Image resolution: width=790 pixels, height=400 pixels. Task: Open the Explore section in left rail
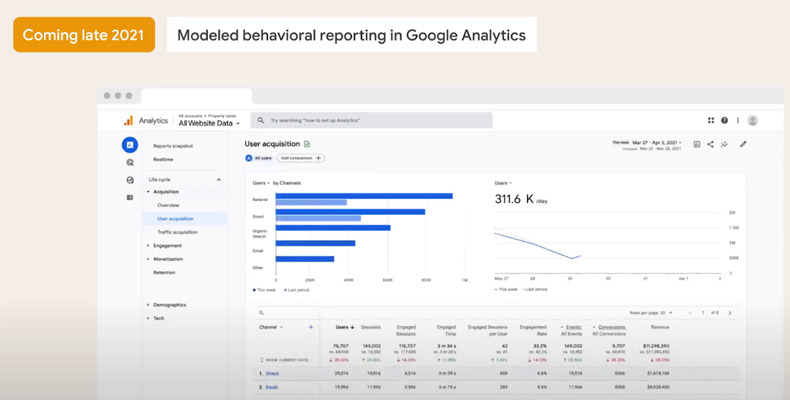tap(130, 162)
